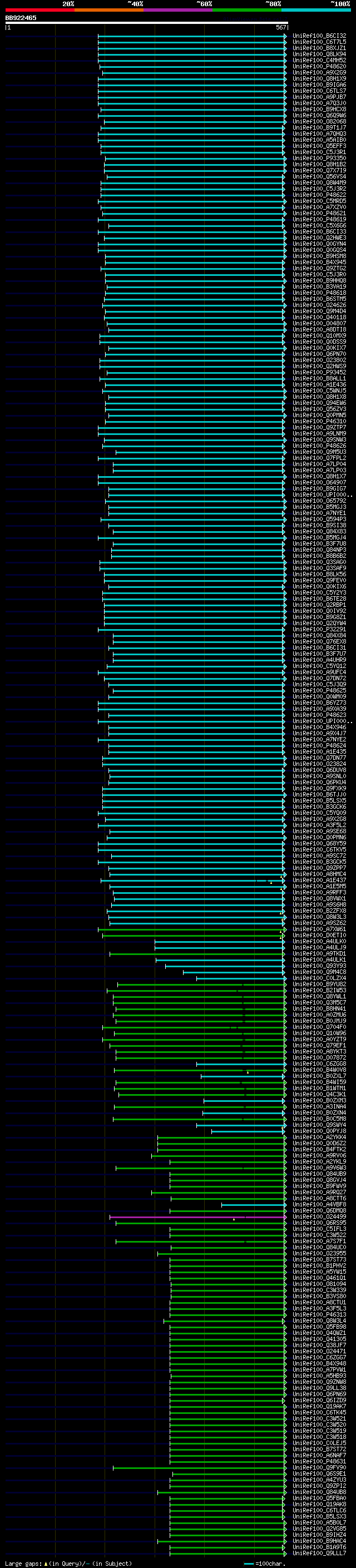The image size is (356, 1568).
Task: Click the =100char. scale legend
Action: coord(264,1564)
